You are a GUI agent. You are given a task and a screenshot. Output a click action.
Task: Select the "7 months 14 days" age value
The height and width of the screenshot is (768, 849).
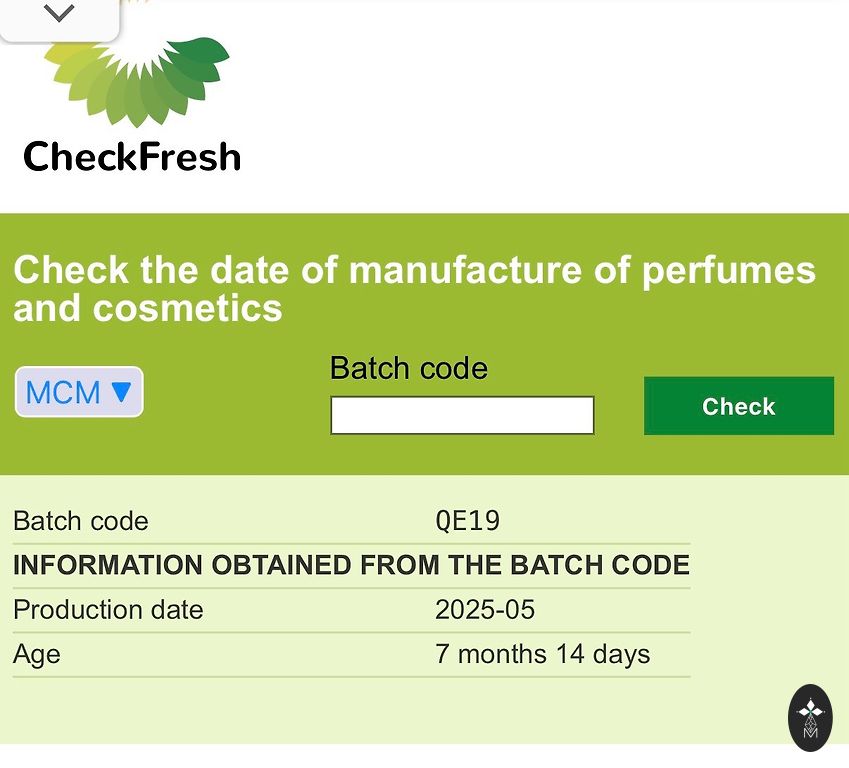point(542,655)
